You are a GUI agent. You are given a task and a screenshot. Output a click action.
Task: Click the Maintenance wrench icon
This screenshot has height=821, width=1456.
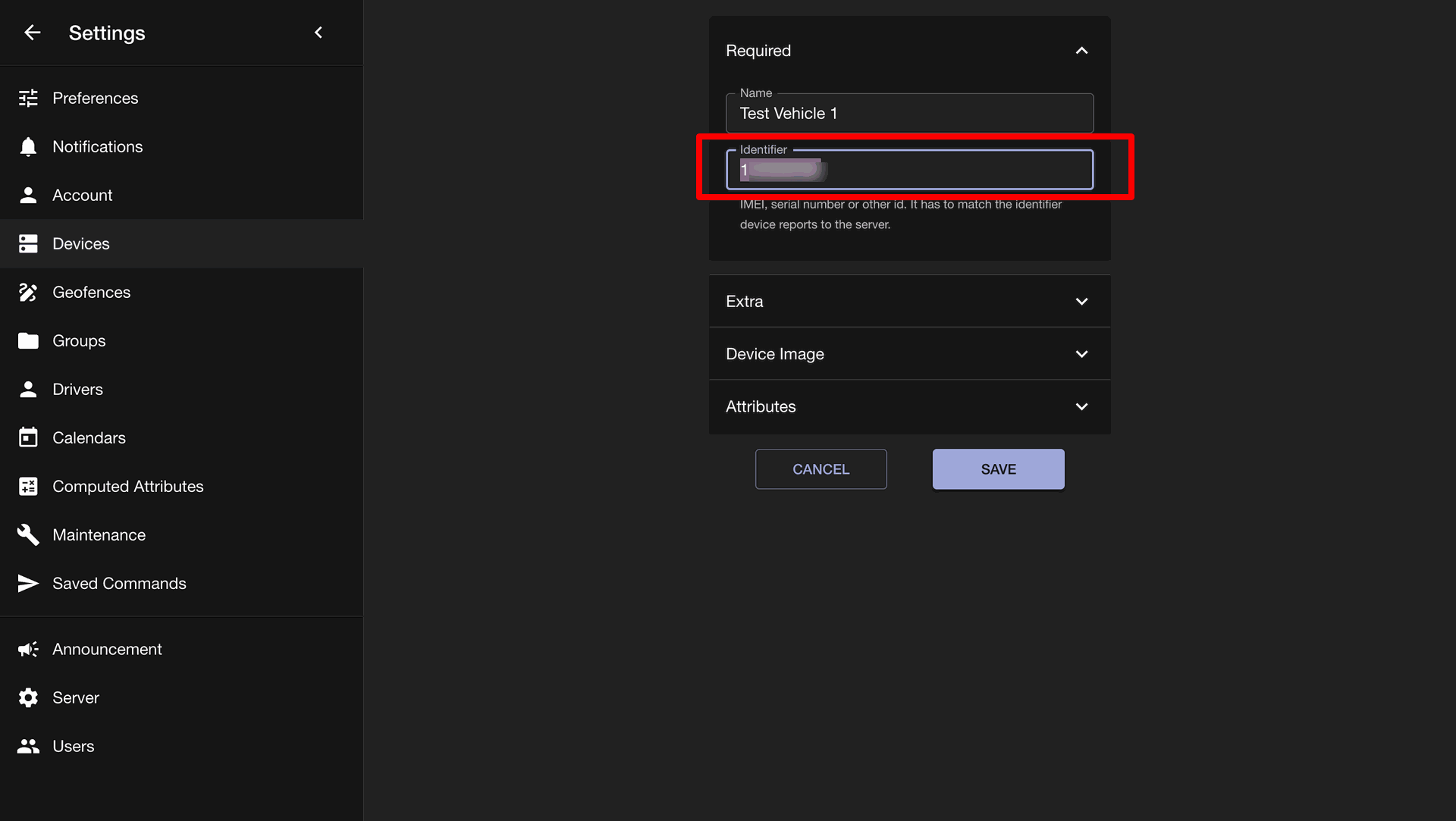click(x=28, y=534)
